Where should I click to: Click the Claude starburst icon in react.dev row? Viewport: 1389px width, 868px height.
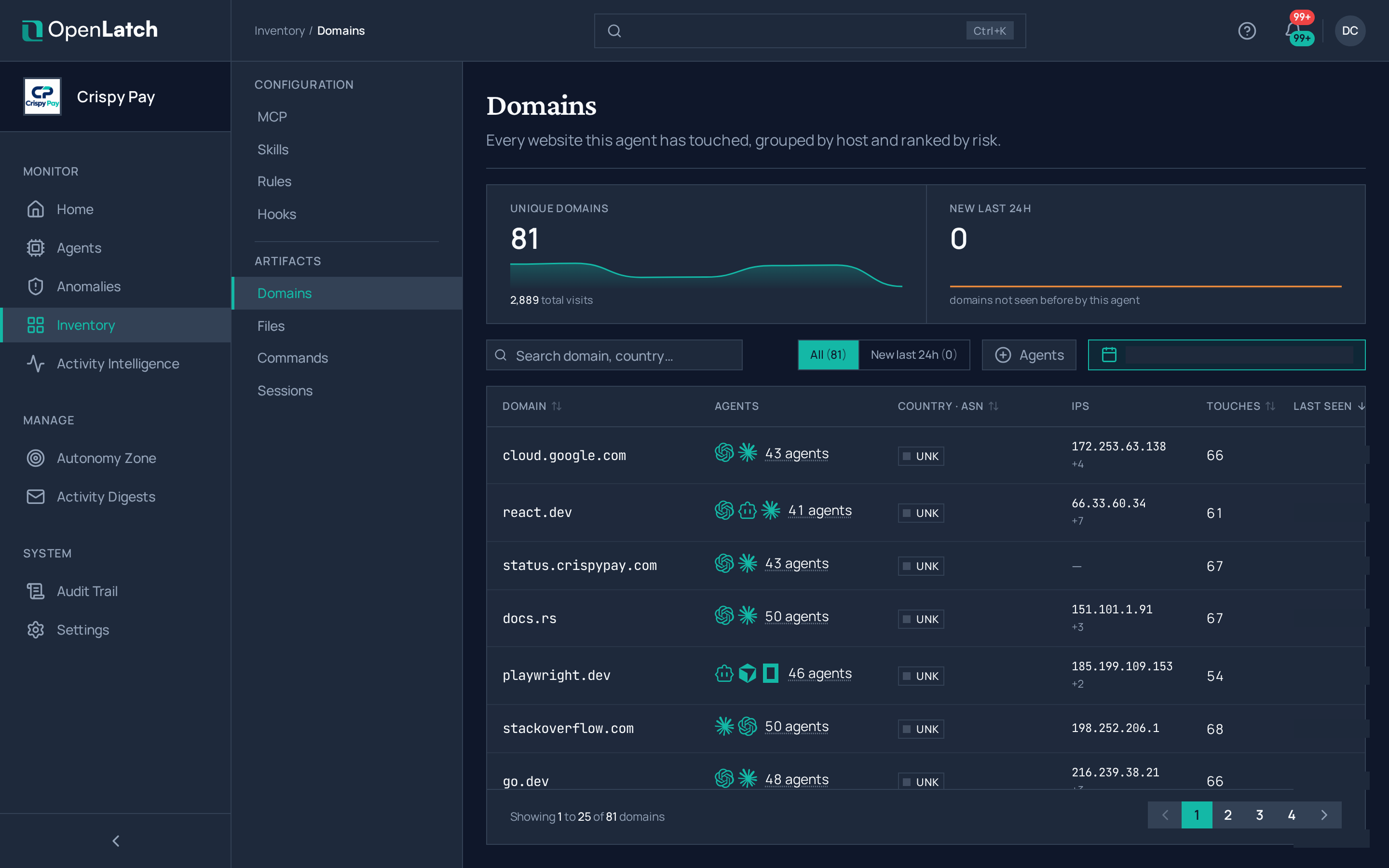tap(770, 509)
